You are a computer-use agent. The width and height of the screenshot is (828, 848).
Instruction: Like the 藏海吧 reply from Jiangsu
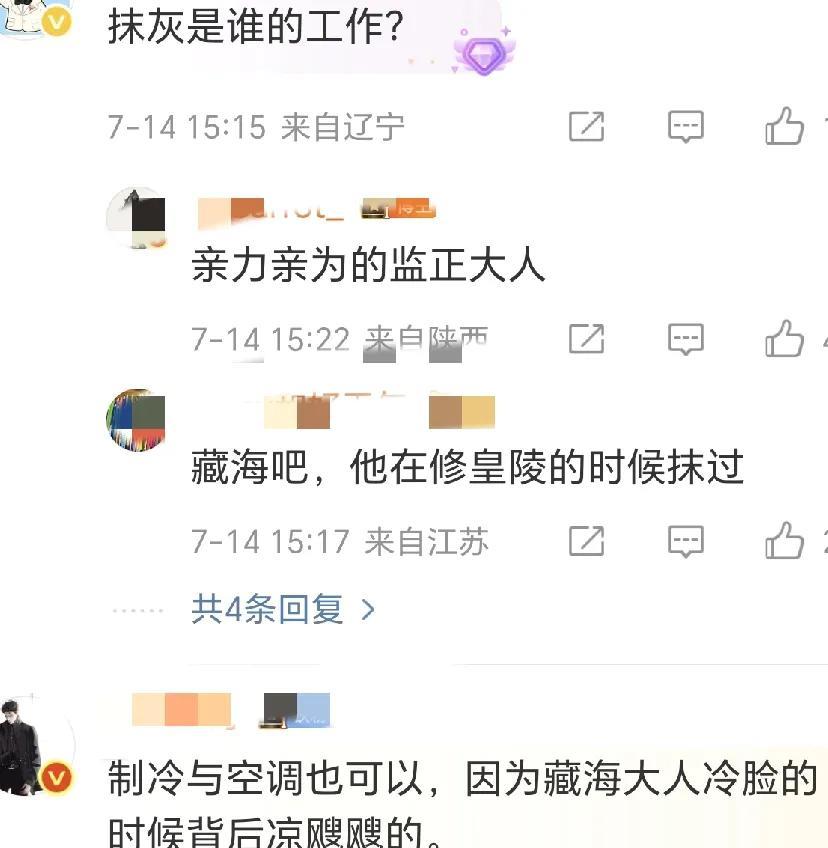click(784, 540)
